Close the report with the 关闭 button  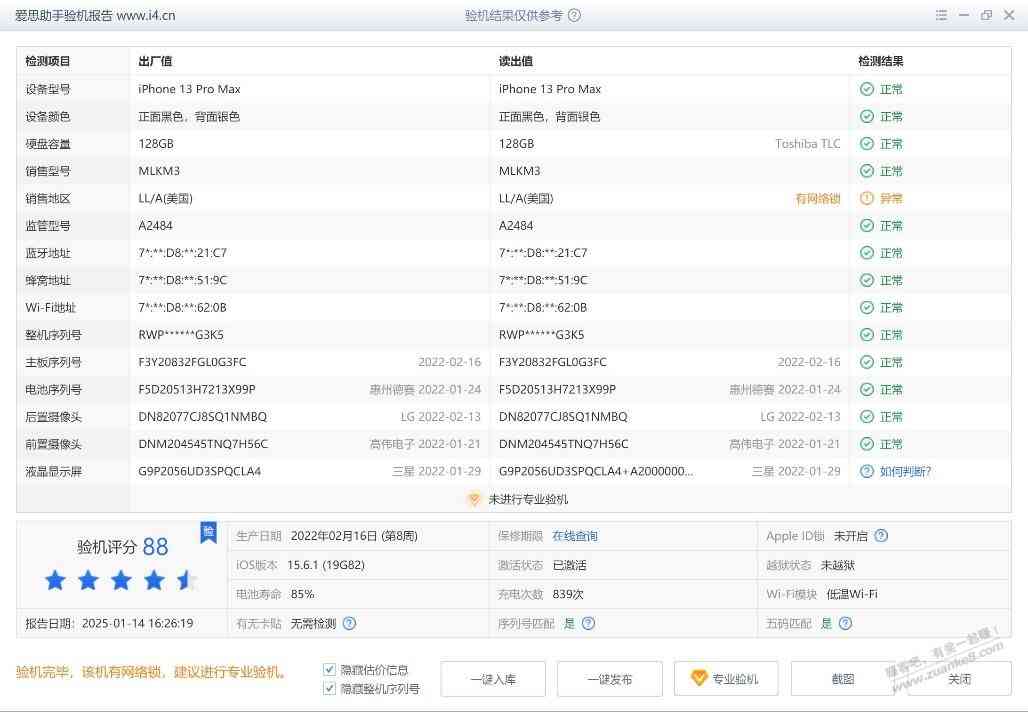[959, 679]
